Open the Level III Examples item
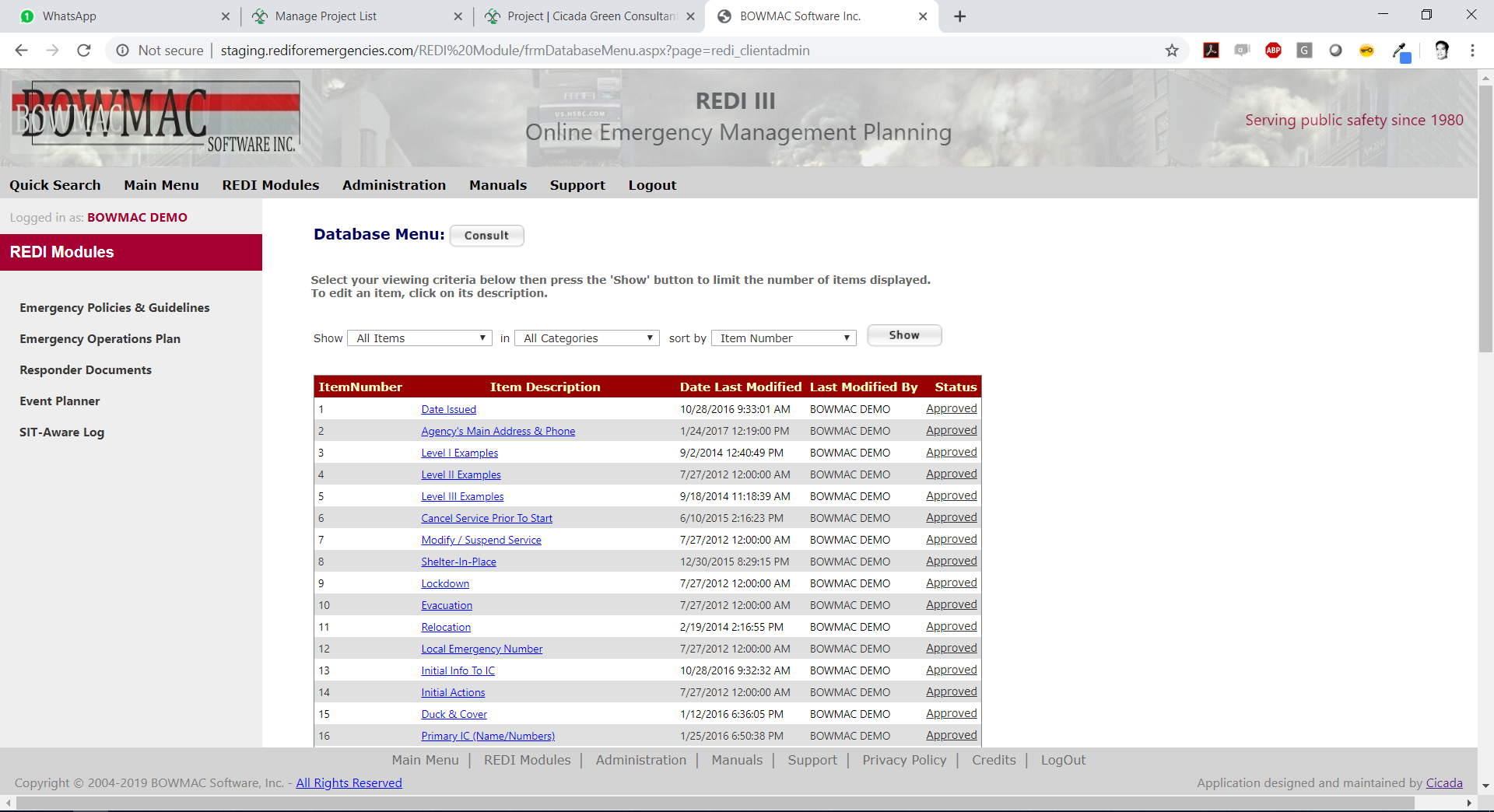This screenshot has width=1494, height=812. tap(462, 496)
